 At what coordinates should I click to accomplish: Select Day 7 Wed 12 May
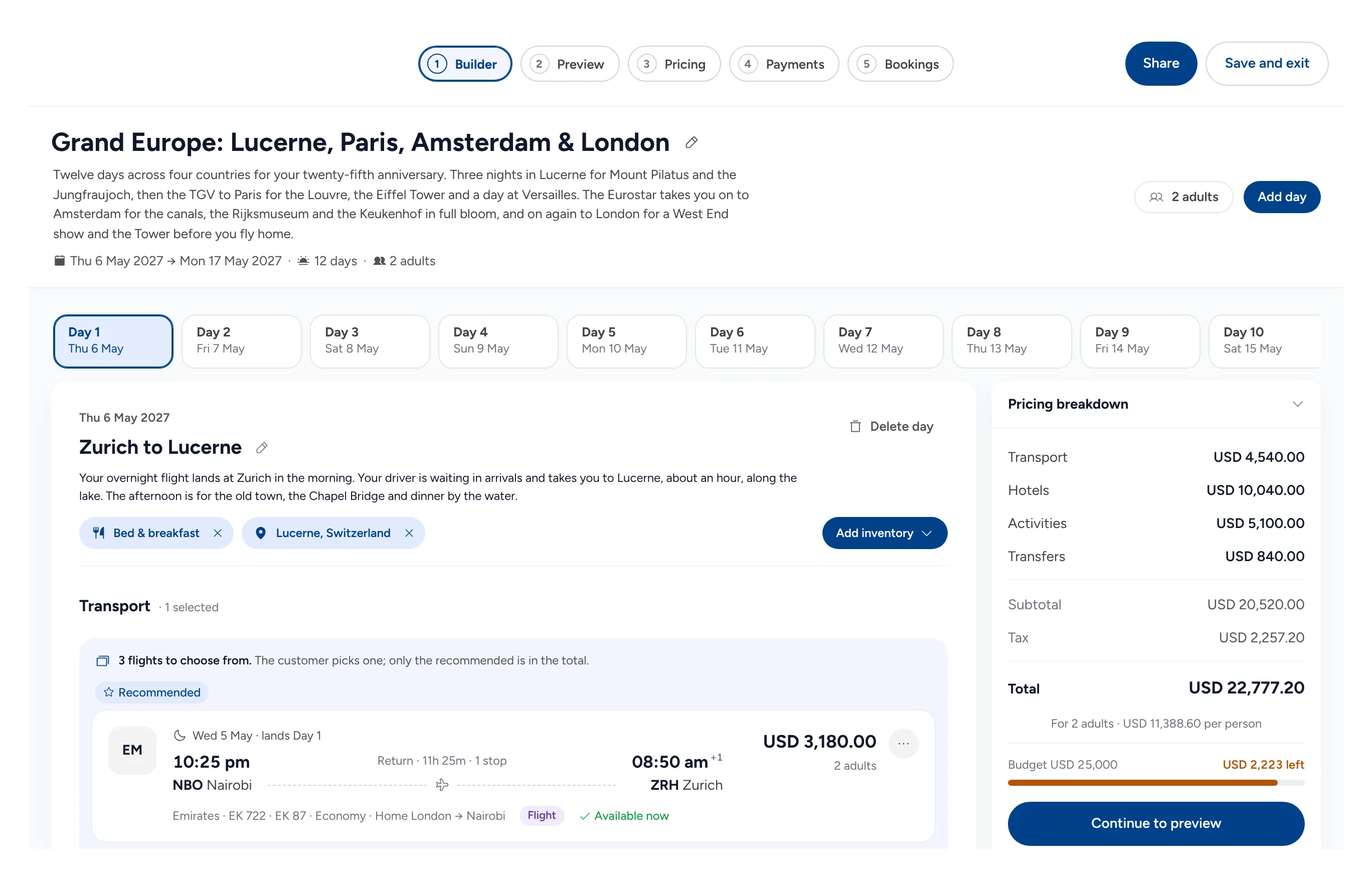[x=883, y=341]
